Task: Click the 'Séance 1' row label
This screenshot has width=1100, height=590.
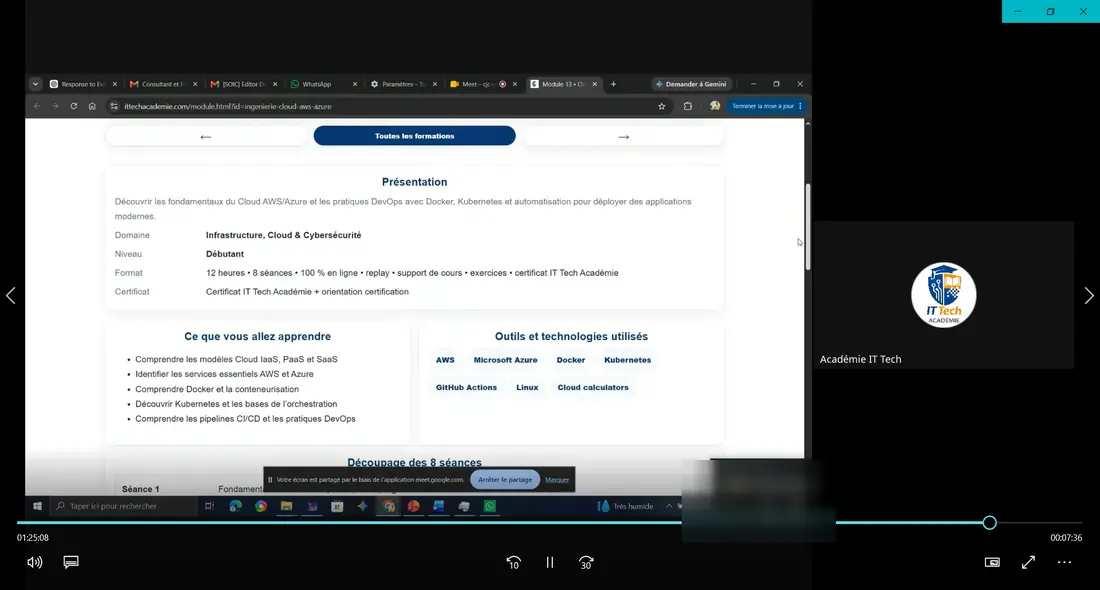Action: click(140, 489)
